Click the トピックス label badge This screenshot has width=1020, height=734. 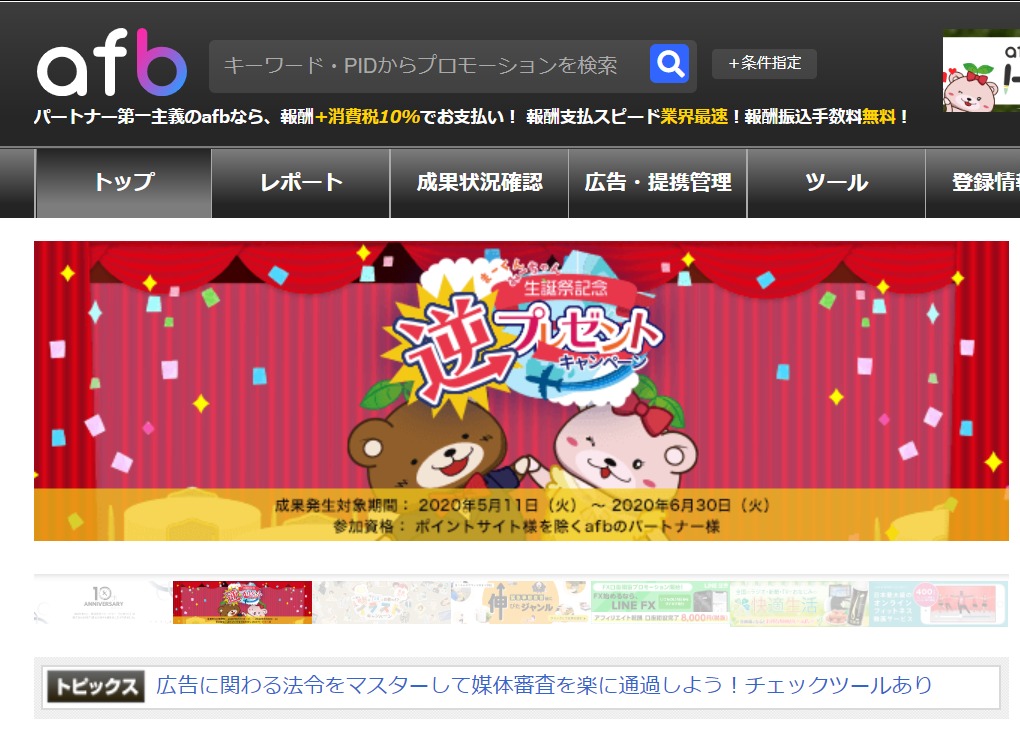95,687
